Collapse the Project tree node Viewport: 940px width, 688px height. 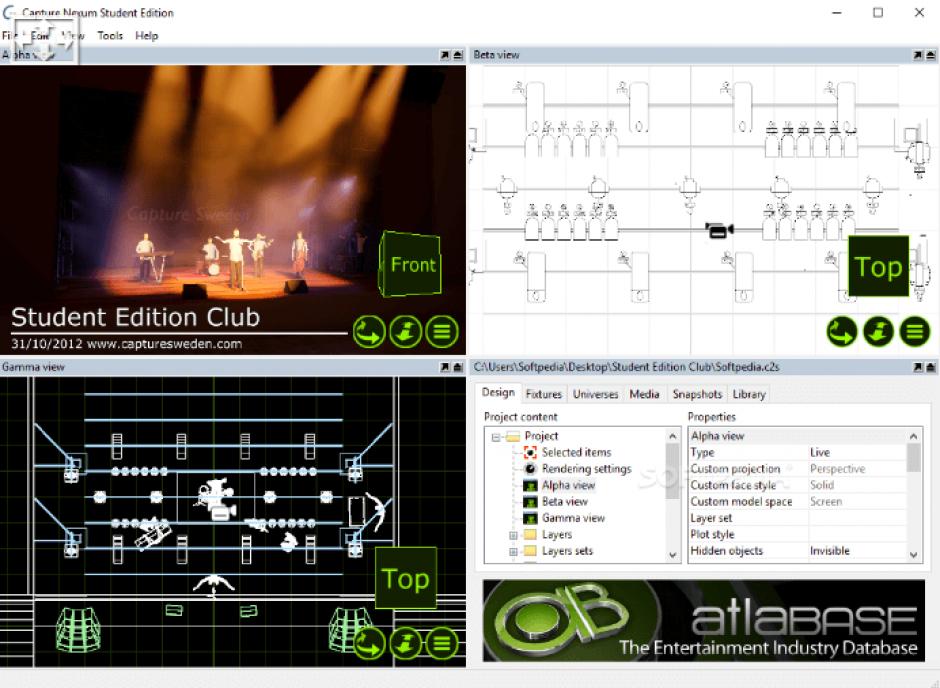[x=496, y=437]
